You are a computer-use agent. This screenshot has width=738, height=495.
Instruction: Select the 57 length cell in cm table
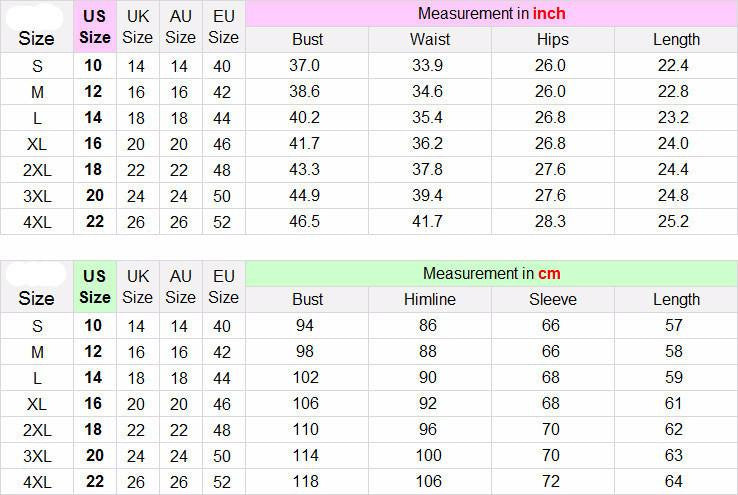(674, 326)
